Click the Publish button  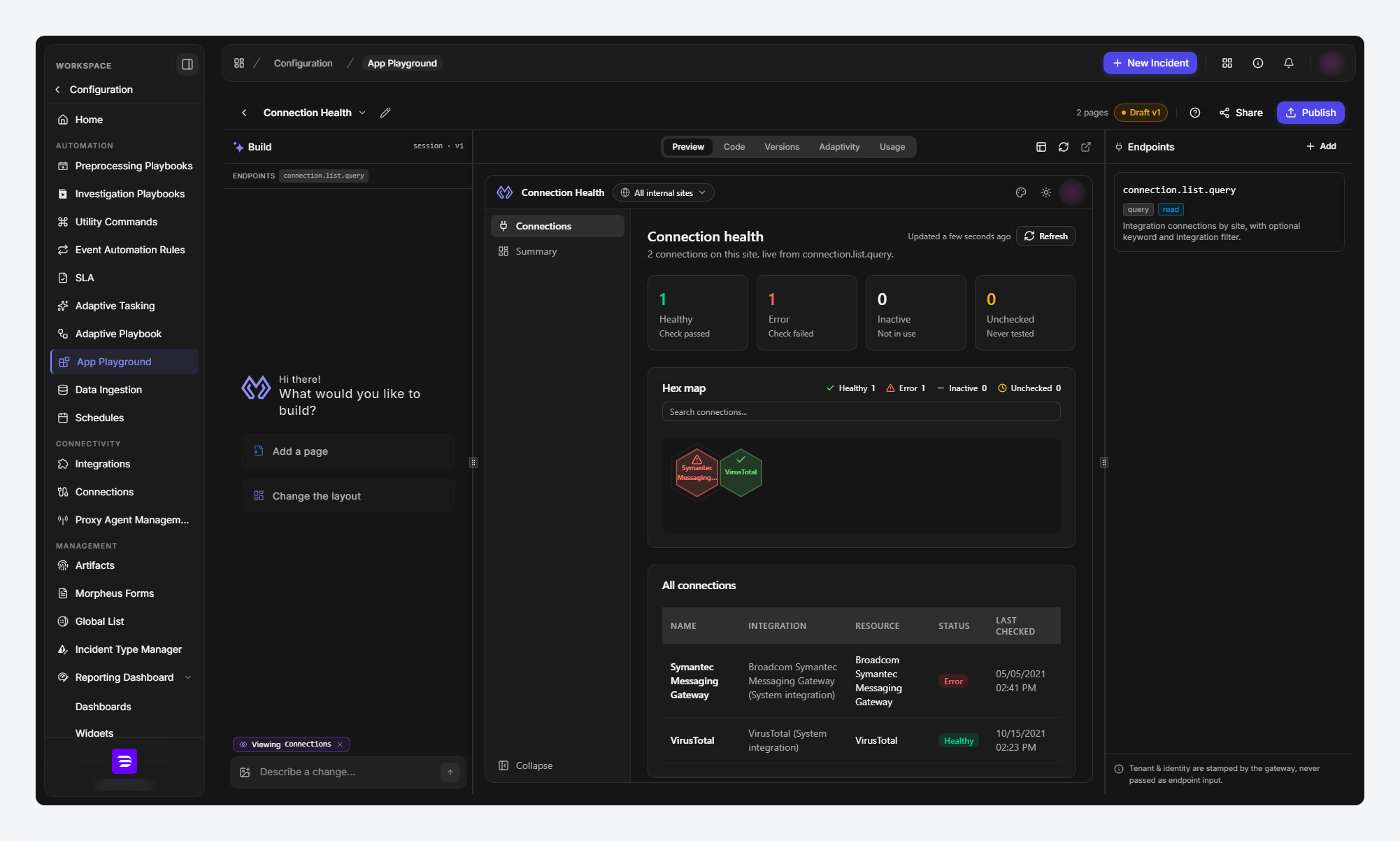tap(1310, 113)
